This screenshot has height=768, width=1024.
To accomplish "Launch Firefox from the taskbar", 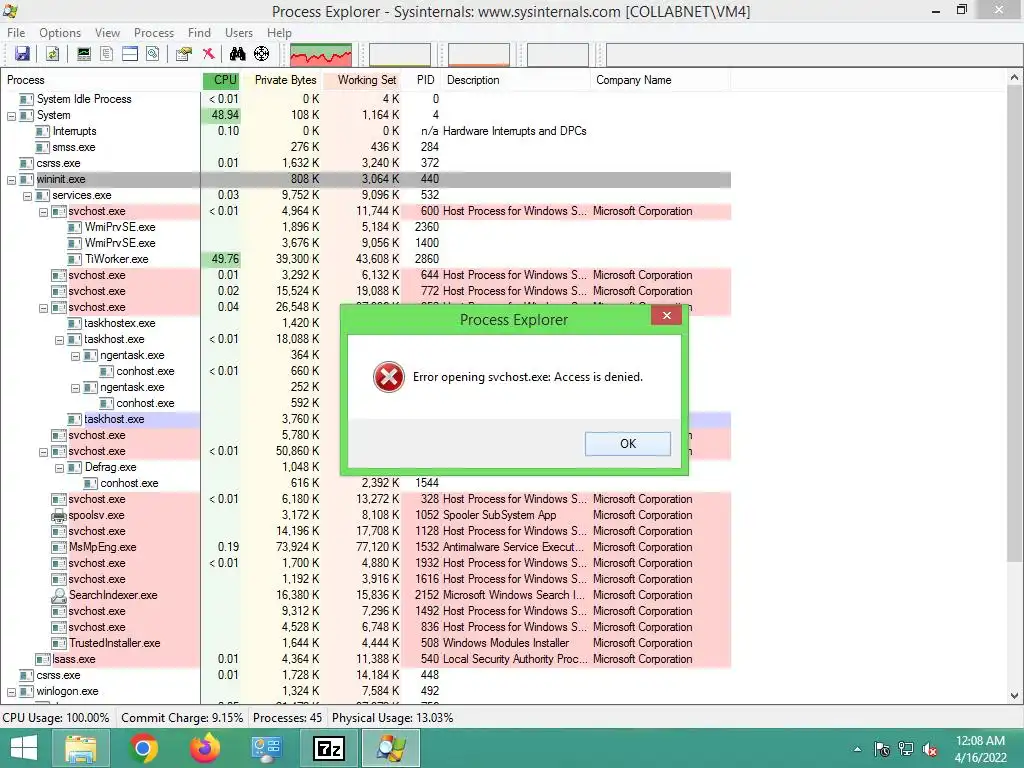I will (x=205, y=748).
